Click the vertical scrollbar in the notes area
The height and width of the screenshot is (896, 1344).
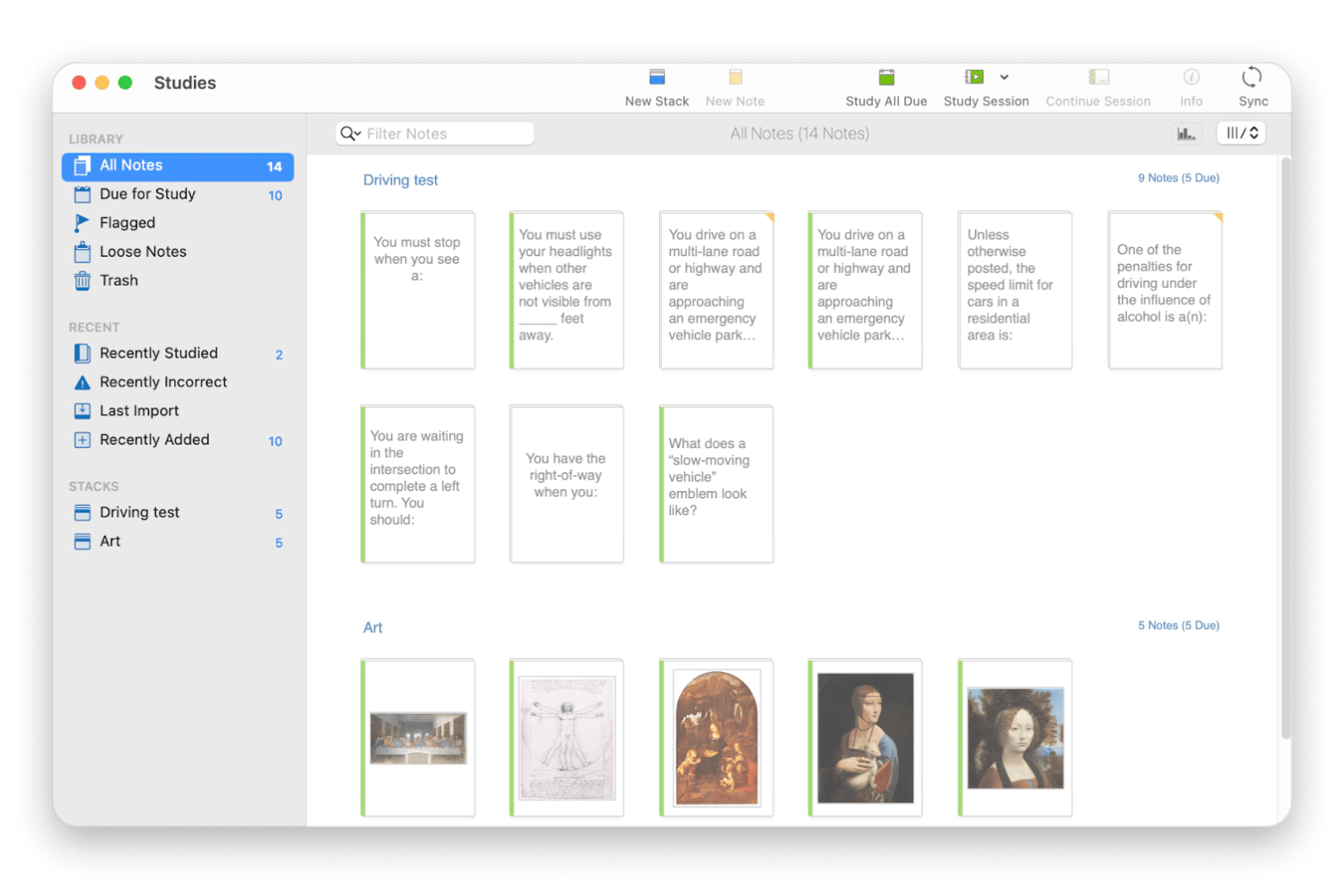[x=1285, y=448]
